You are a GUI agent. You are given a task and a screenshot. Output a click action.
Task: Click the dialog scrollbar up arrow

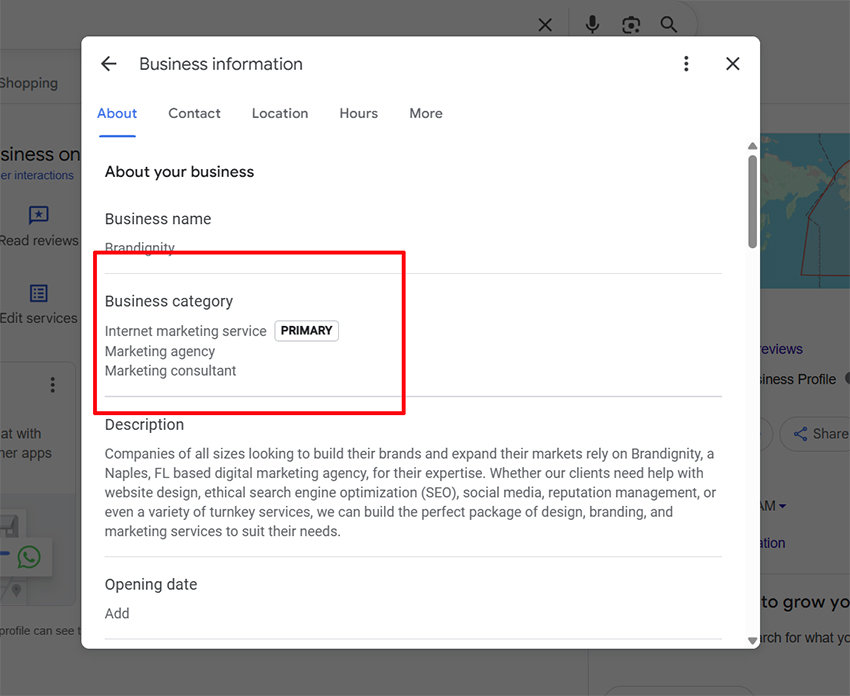(752, 147)
